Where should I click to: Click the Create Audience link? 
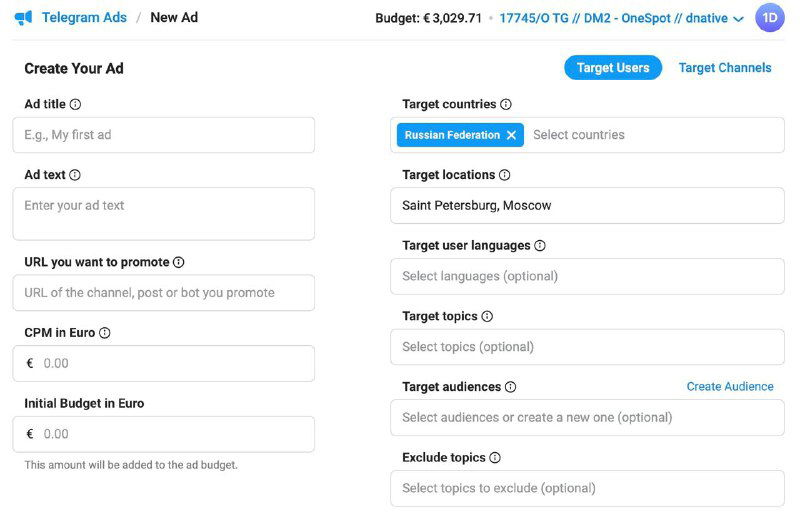(730, 386)
